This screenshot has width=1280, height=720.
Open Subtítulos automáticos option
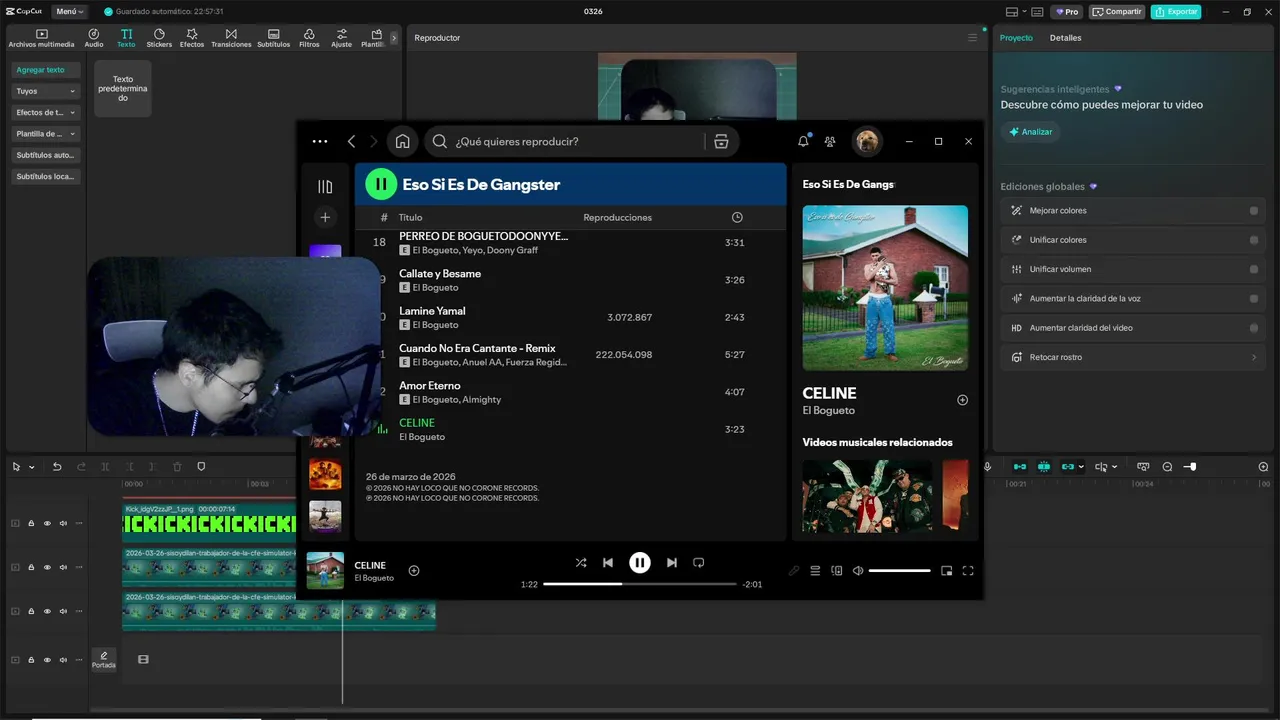[45, 155]
